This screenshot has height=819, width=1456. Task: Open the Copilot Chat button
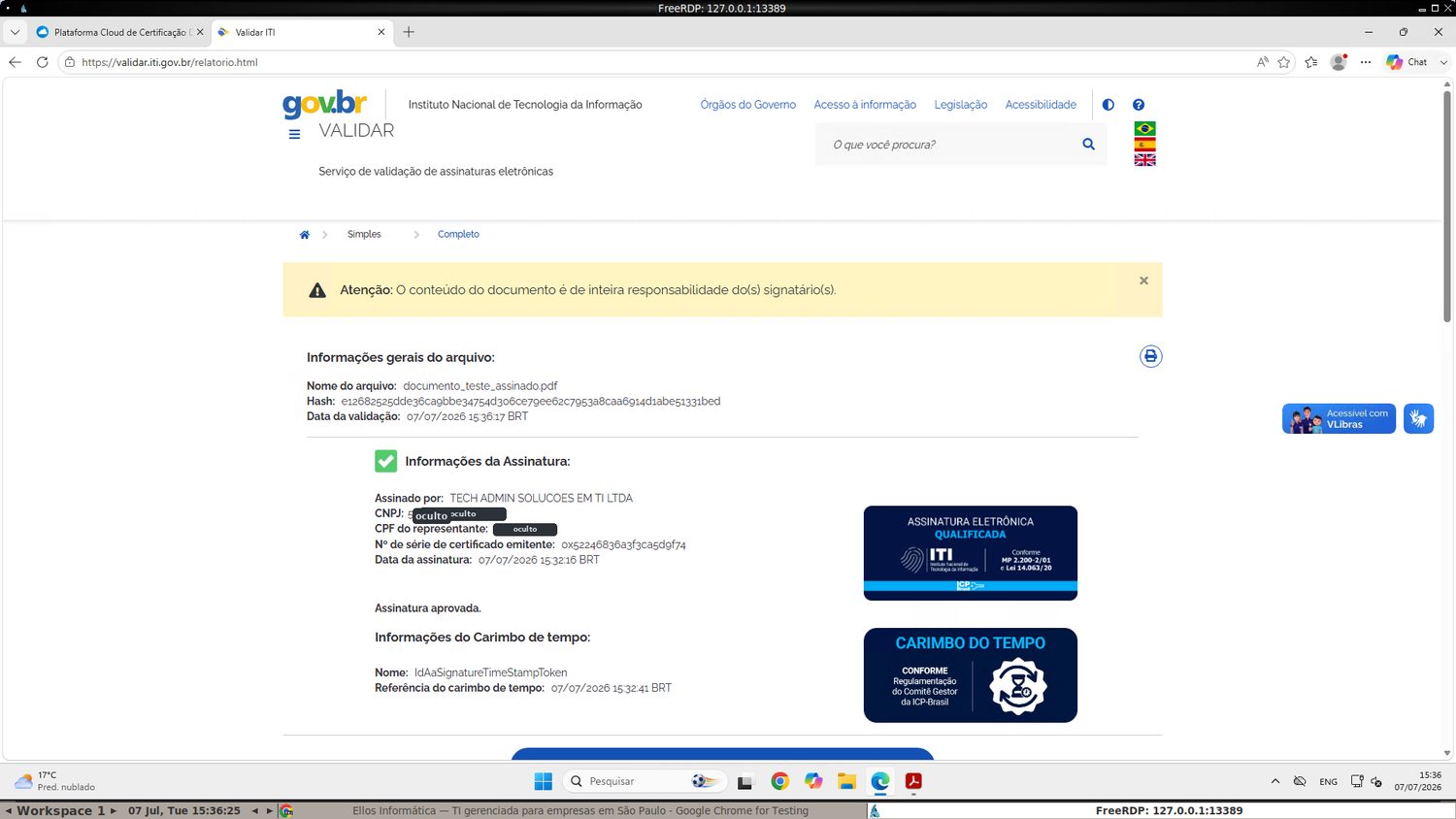(1407, 62)
